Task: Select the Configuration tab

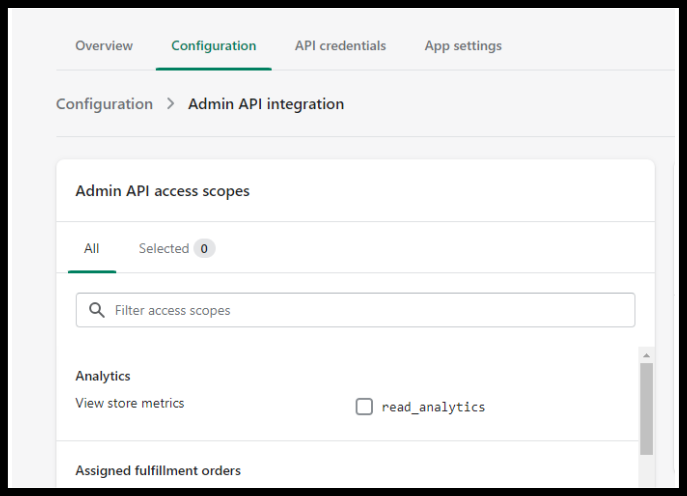Action: click(x=213, y=46)
